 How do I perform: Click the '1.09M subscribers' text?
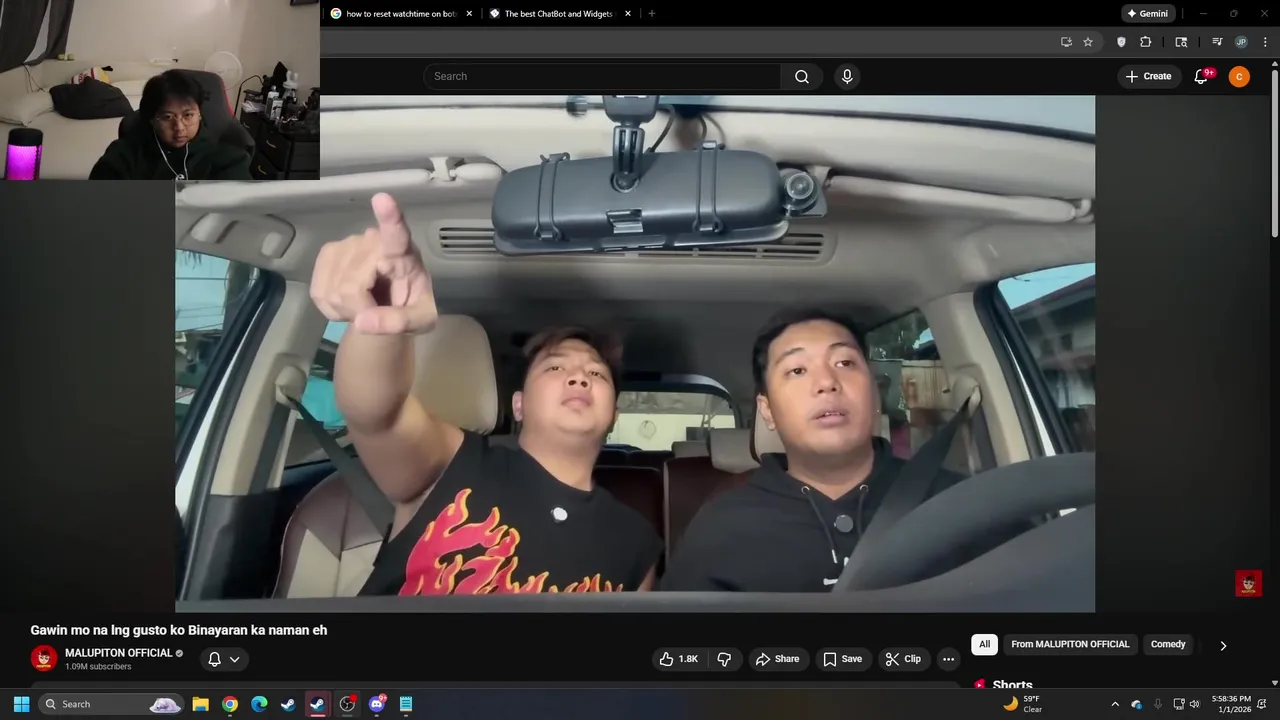click(x=98, y=666)
